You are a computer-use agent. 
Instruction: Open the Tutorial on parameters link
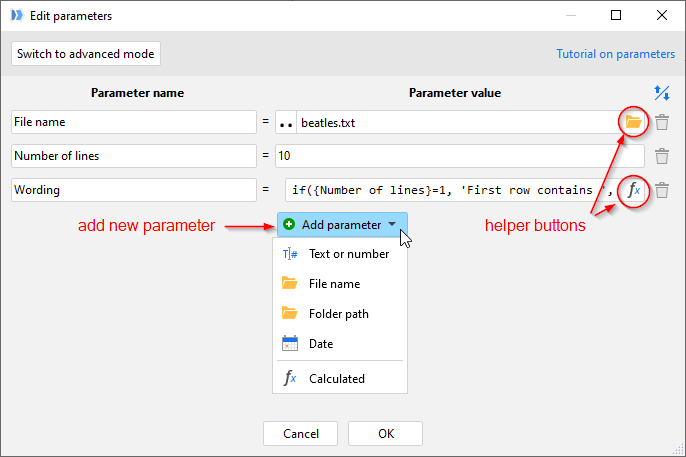(615, 54)
